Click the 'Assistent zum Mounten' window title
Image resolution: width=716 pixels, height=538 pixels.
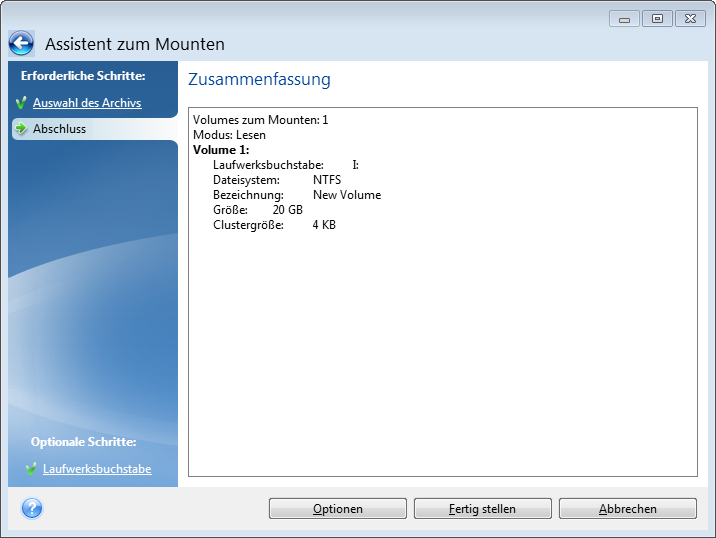(x=135, y=44)
